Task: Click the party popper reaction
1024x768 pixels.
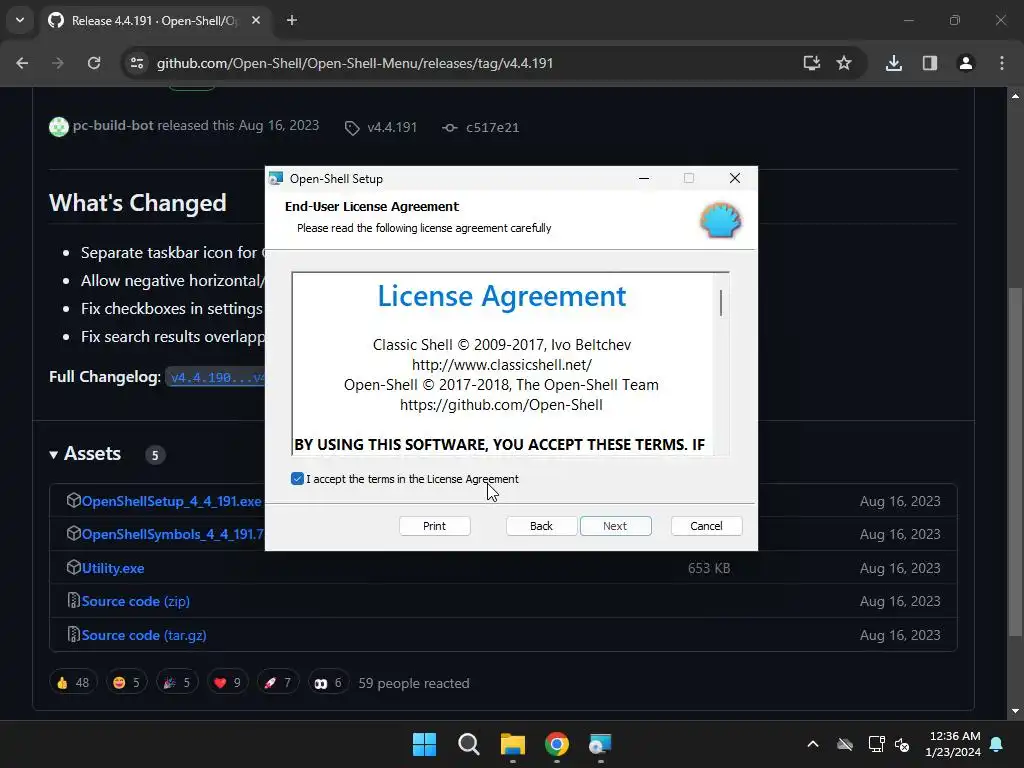Action: click(x=177, y=683)
